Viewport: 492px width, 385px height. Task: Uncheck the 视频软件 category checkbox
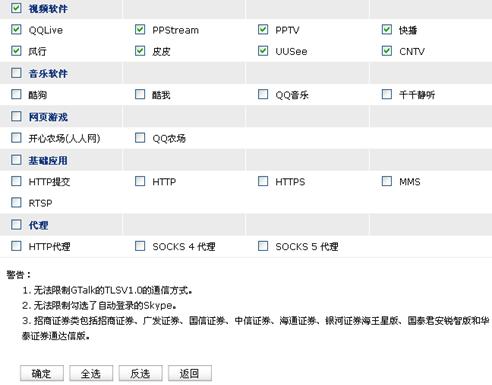click(x=16, y=8)
